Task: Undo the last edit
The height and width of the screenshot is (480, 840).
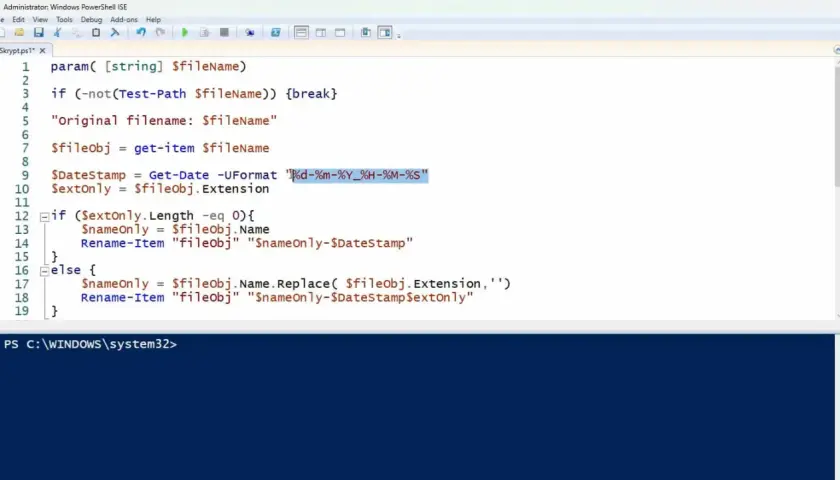Action: [141, 33]
